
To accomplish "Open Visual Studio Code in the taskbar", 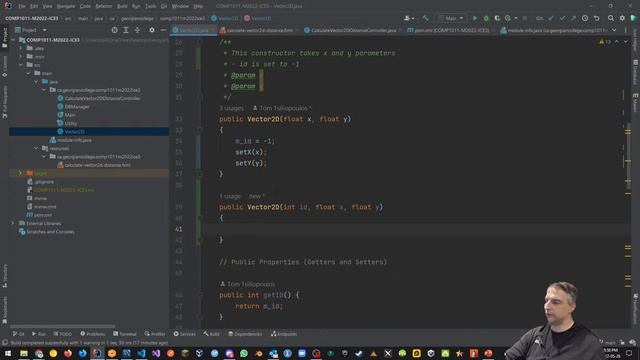I will point(141,353).
